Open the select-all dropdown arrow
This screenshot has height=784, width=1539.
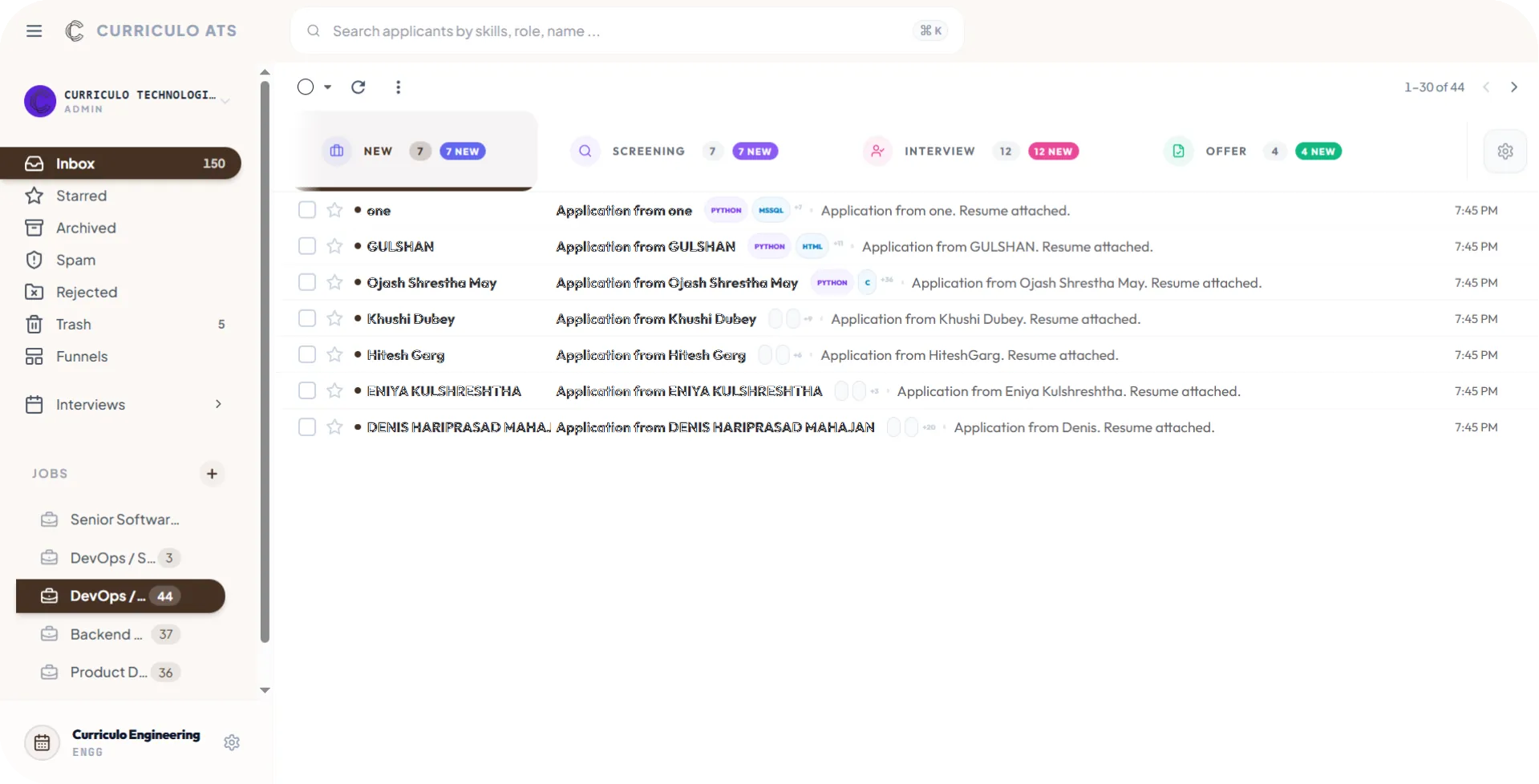[x=327, y=87]
